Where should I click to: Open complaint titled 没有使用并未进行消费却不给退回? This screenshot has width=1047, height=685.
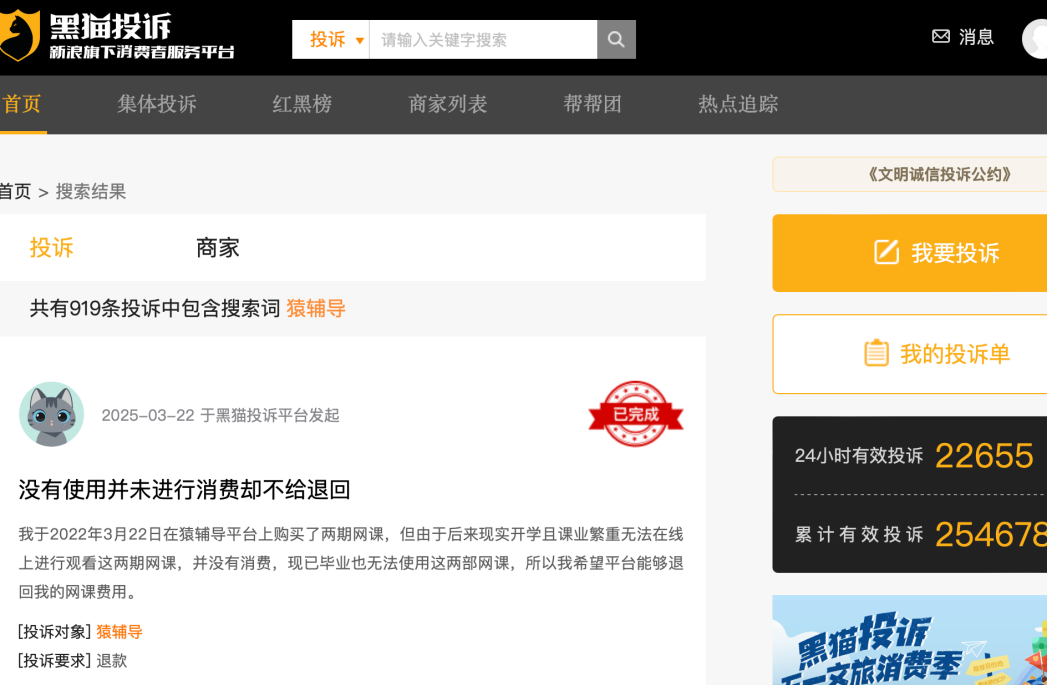pos(184,489)
